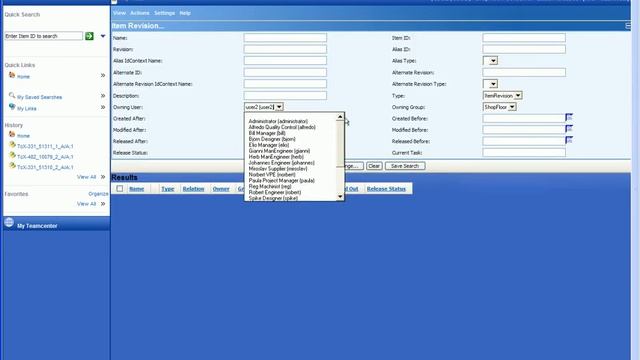Click the Item ID input field

click(x=524, y=38)
